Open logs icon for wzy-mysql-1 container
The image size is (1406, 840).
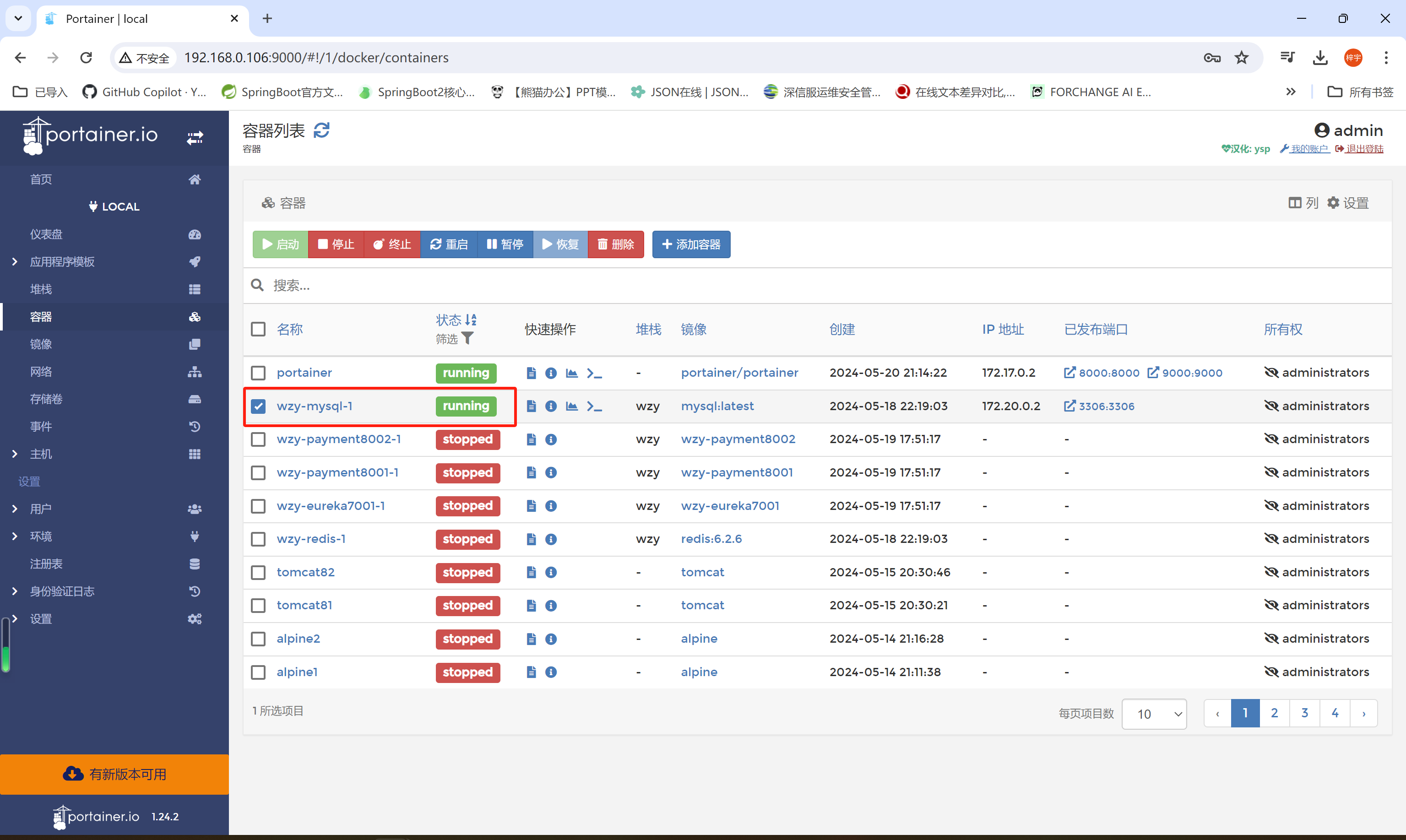[531, 406]
